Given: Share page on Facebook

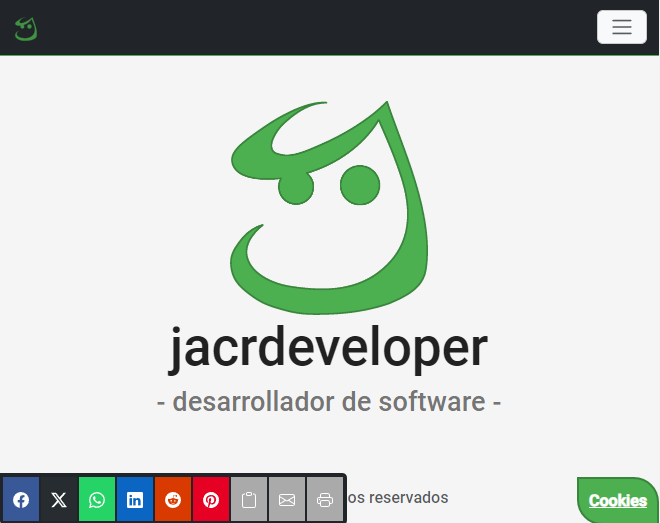Looking at the screenshot, I should coord(21,499).
